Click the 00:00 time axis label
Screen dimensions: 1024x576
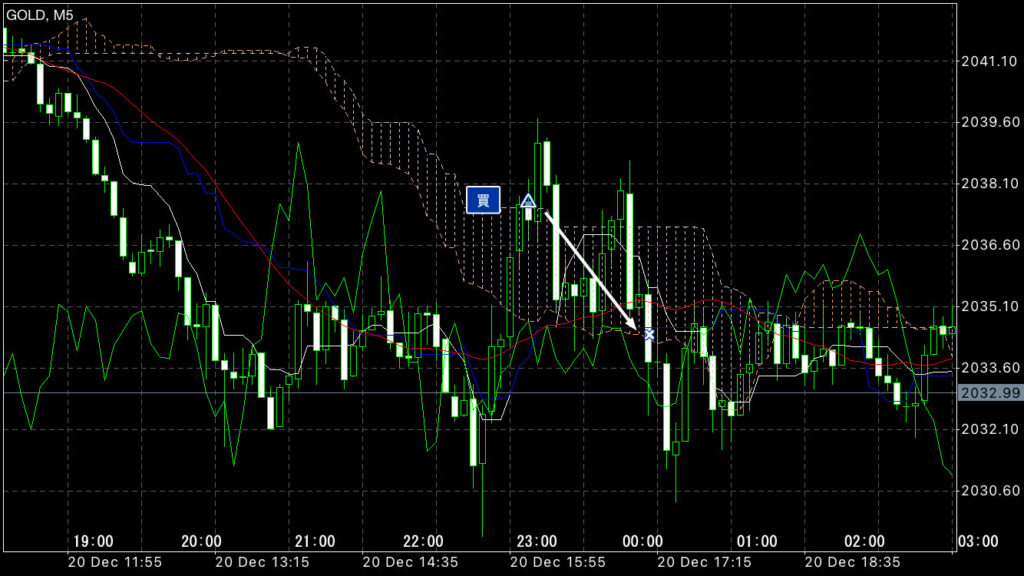click(x=645, y=541)
